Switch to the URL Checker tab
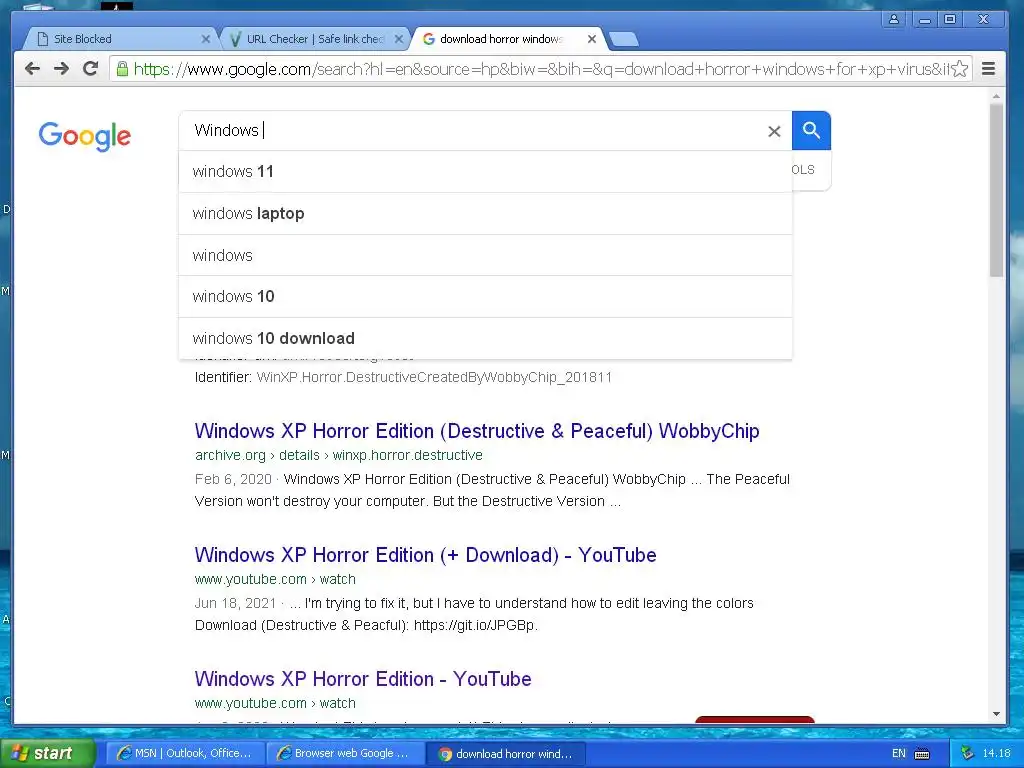 click(315, 39)
